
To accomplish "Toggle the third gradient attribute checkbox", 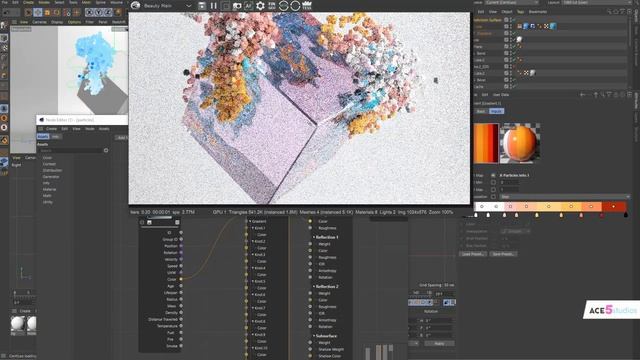I will pos(493,189).
